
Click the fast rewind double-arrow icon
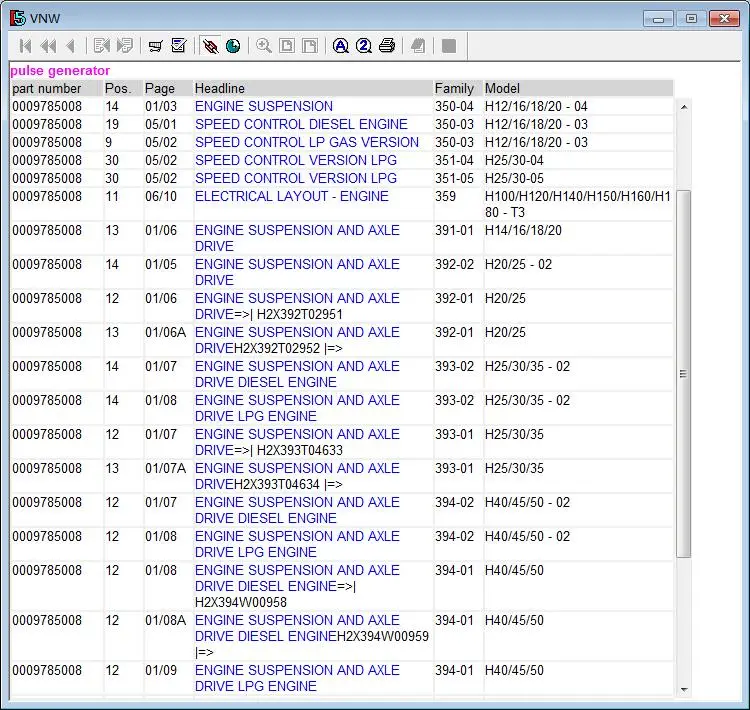tap(48, 46)
